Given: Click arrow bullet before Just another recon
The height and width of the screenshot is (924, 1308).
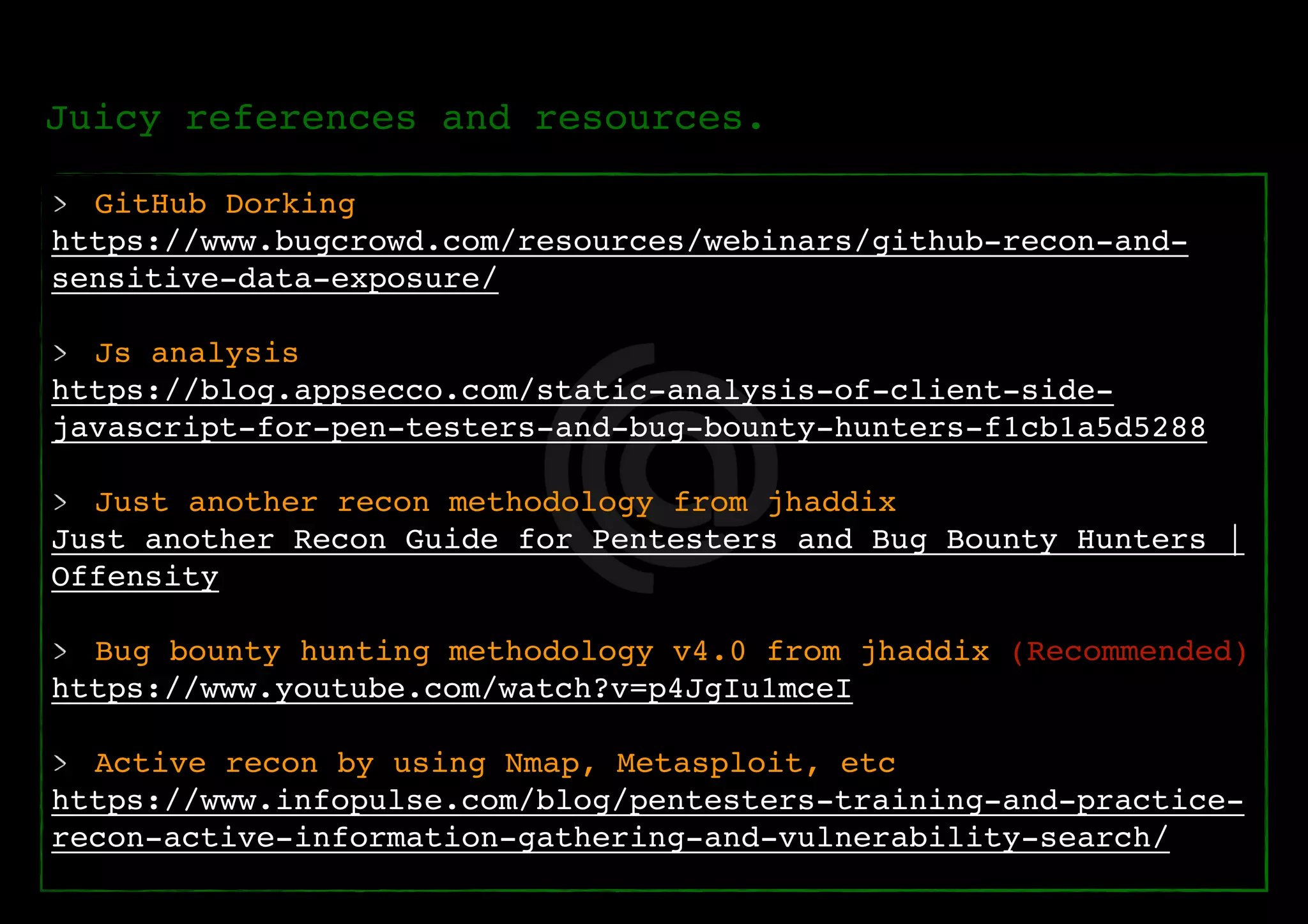Looking at the screenshot, I should tap(61, 503).
